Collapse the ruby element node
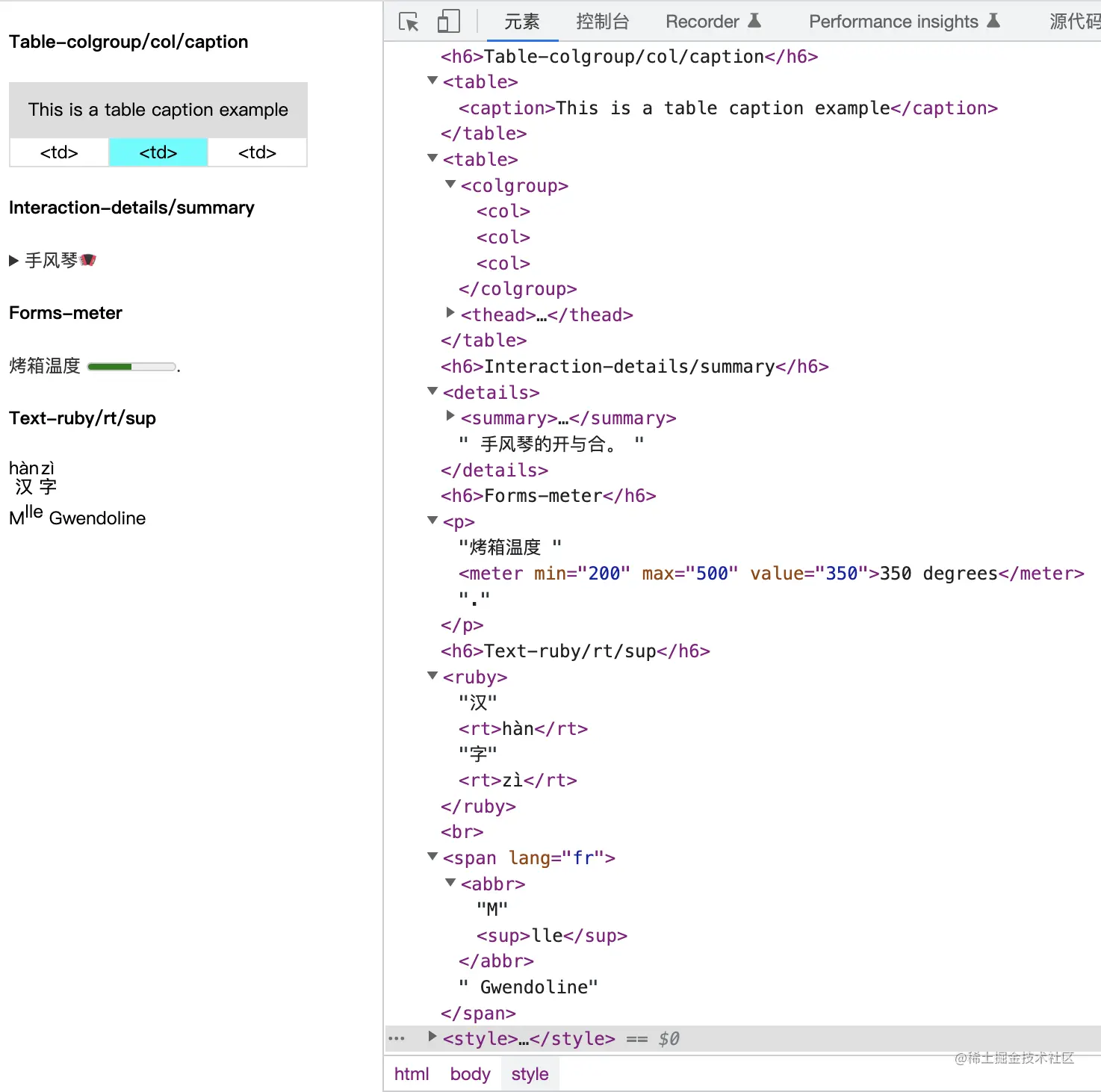This screenshot has height=1092, width=1101. point(432,676)
